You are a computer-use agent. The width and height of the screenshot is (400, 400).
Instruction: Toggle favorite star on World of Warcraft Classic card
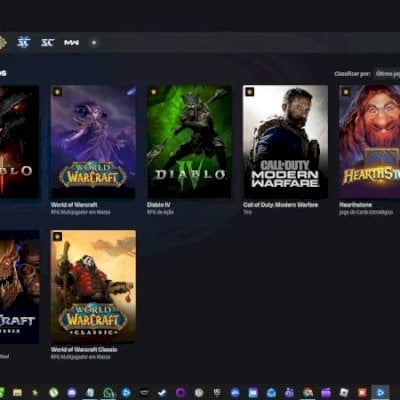click(x=58, y=237)
